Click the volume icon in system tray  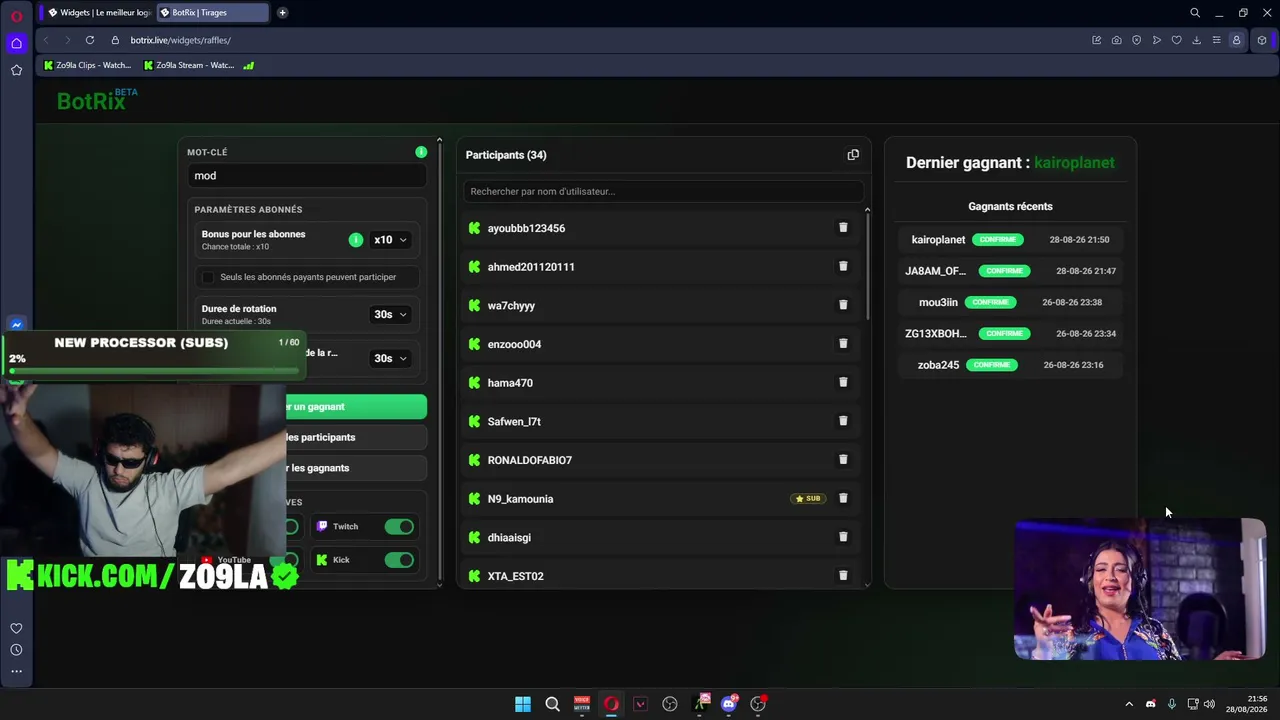click(x=1209, y=704)
